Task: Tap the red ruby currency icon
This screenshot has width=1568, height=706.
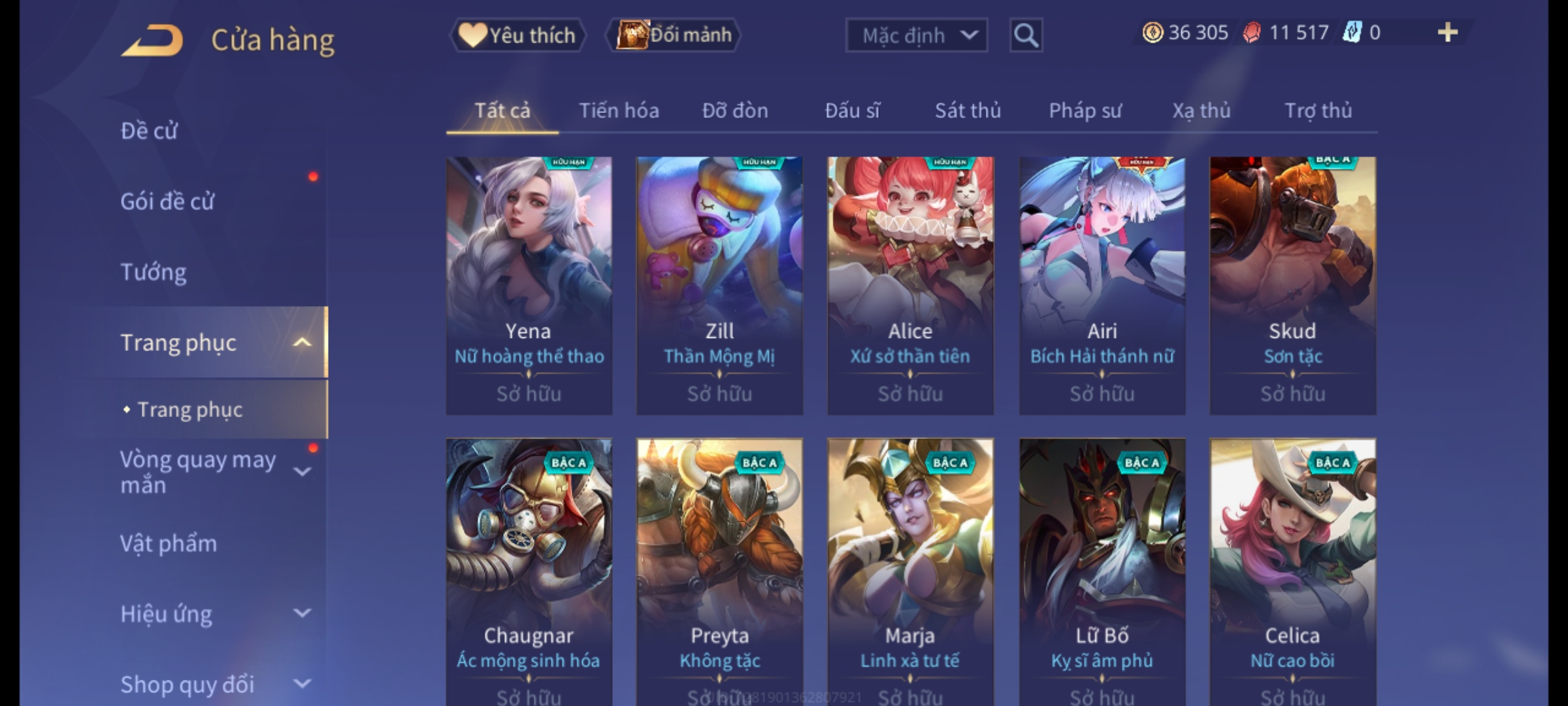Action: [x=1252, y=33]
